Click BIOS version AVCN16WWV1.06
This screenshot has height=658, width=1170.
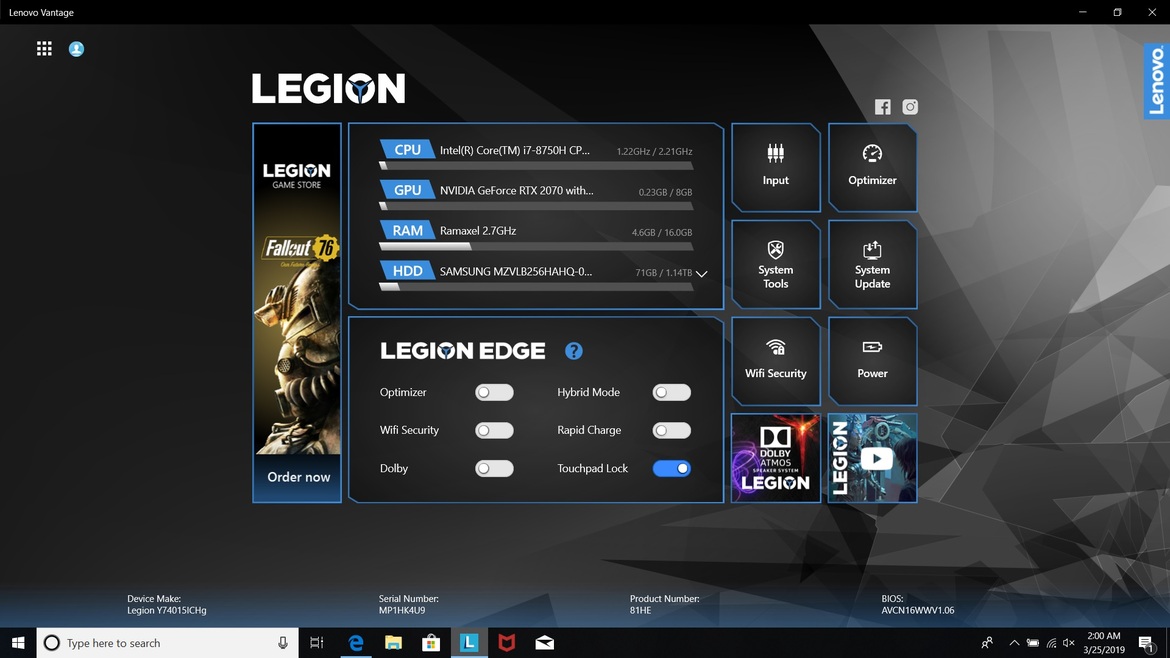point(918,610)
